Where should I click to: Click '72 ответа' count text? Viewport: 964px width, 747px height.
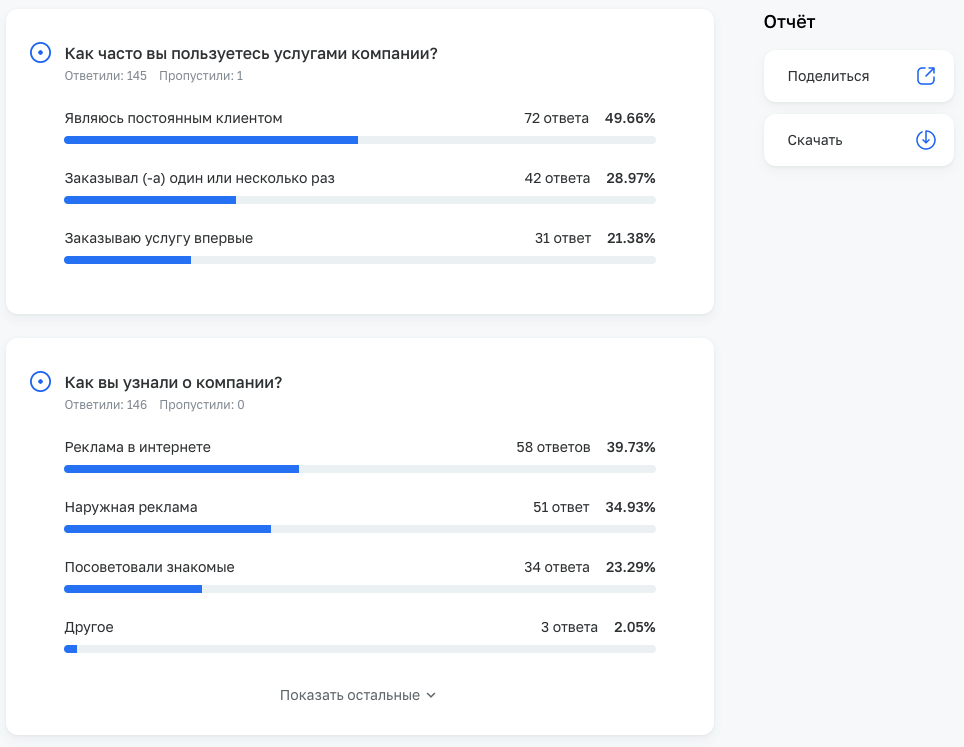[x=556, y=118]
